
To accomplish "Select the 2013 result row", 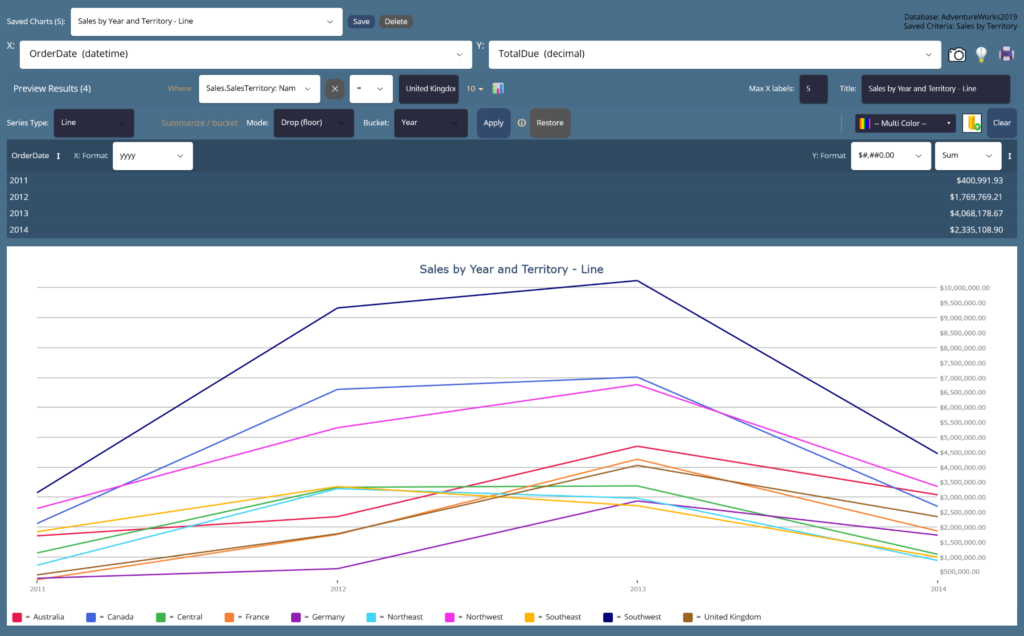I will coord(512,214).
